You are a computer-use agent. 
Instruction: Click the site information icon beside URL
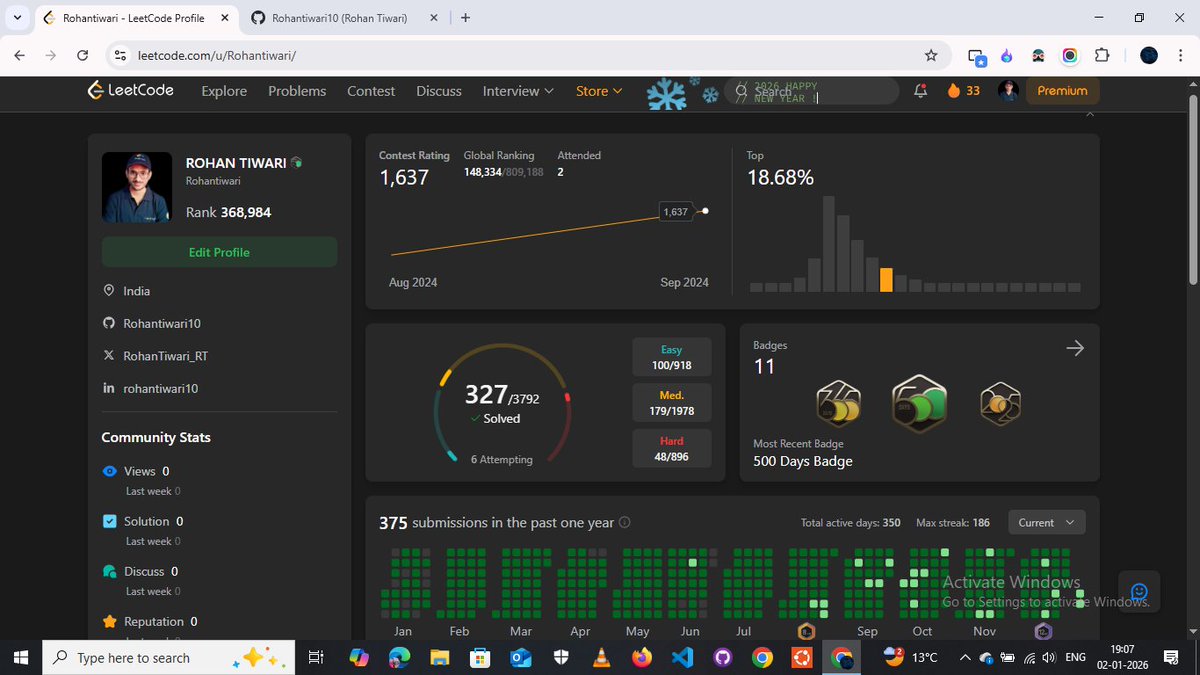(x=119, y=55)
